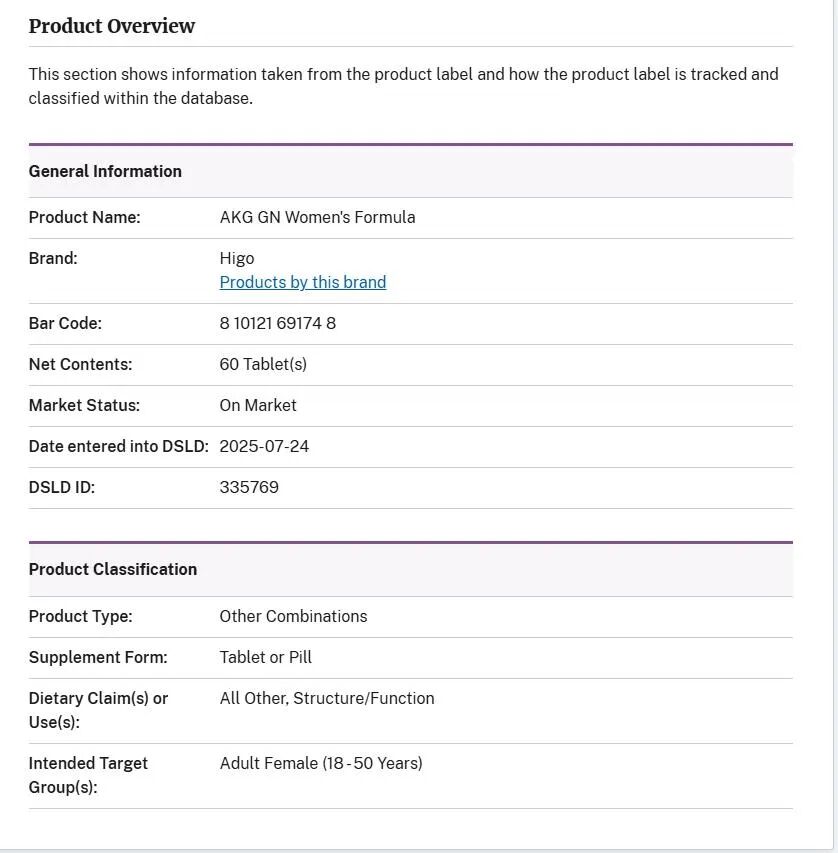Open the "Products by this brand" link

[302, 283]
